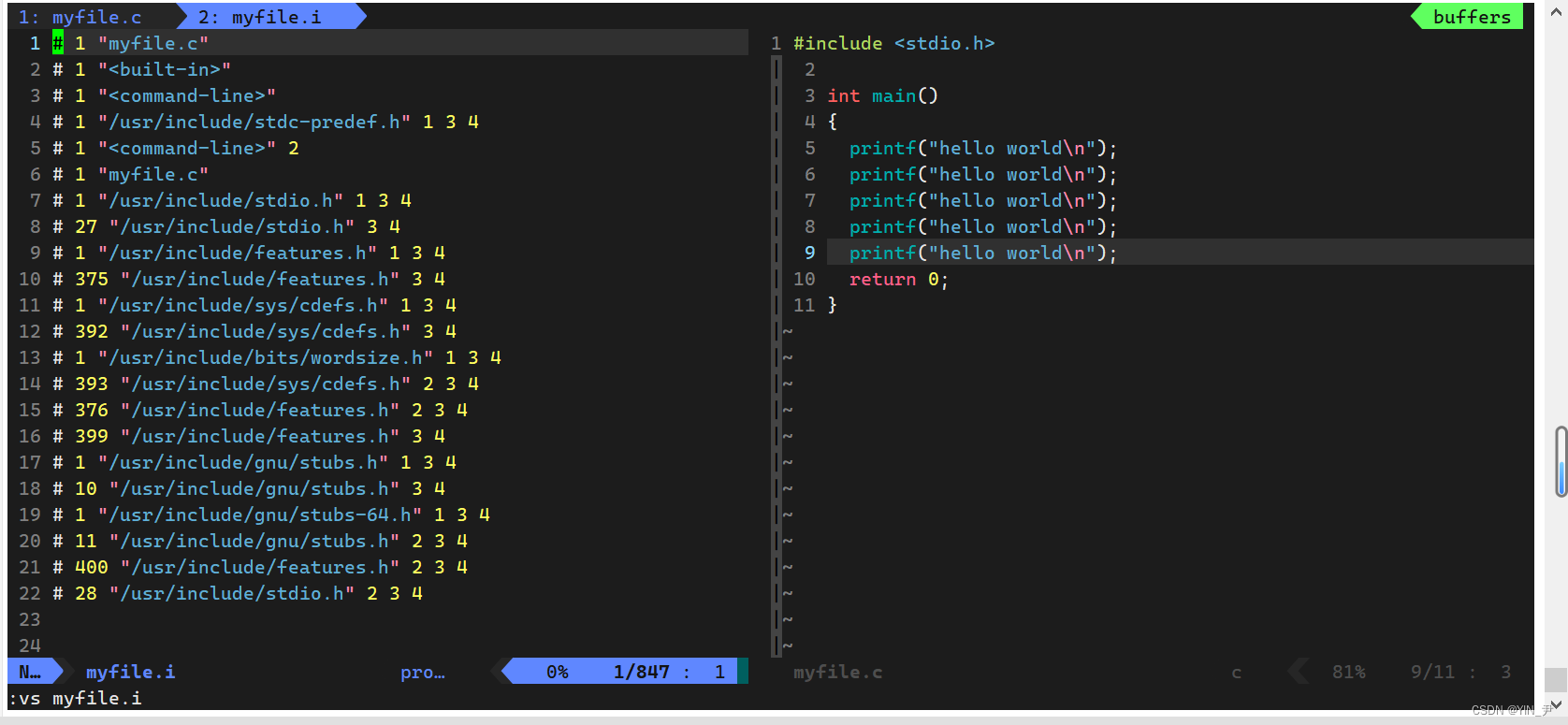Click the line '# 1 "/usr/include/gnu/stubs.h" 1 3 4'

[254, 462]
